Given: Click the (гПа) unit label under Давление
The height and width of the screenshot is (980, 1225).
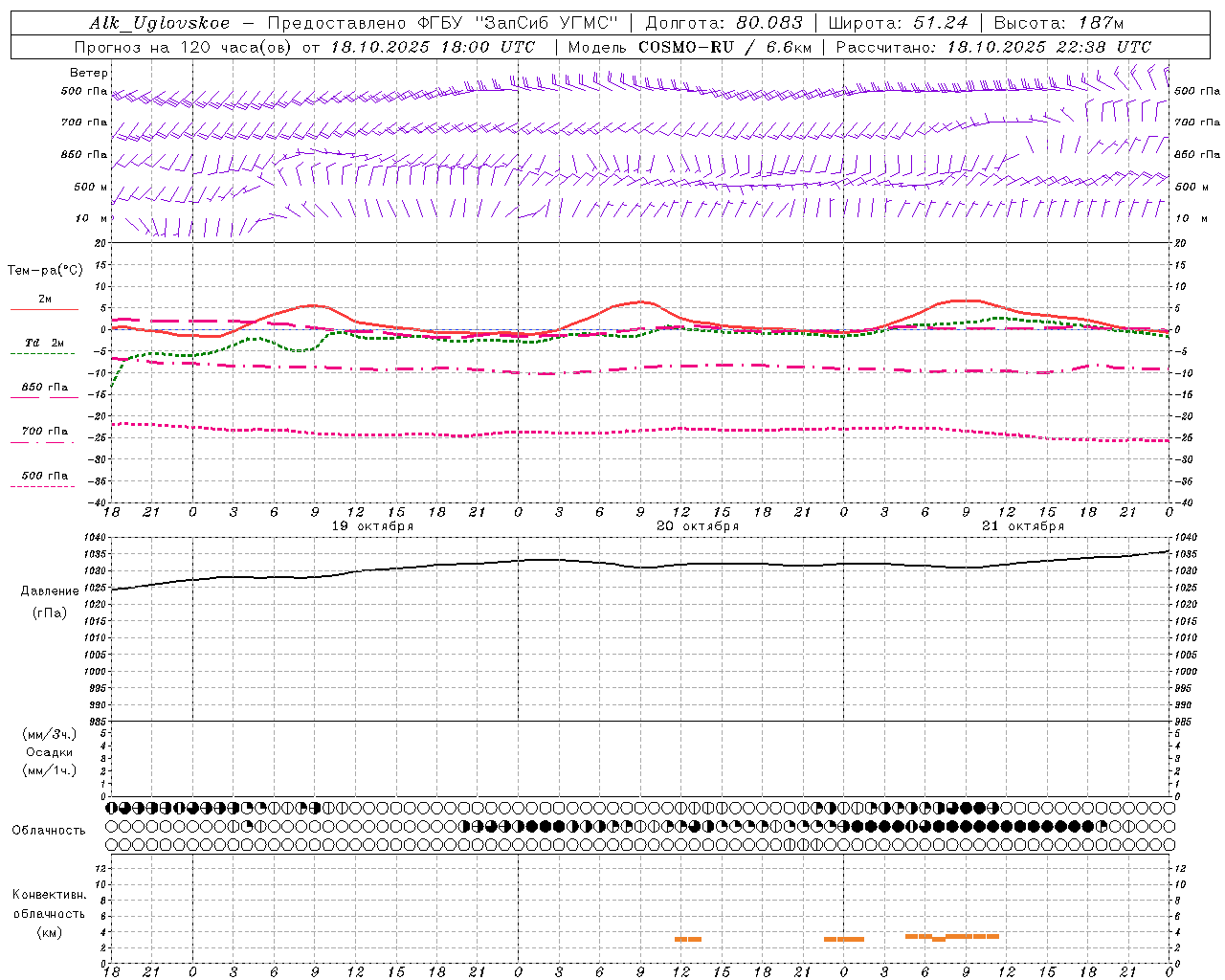Looking at the screenshot, I should tap(50, 612).
